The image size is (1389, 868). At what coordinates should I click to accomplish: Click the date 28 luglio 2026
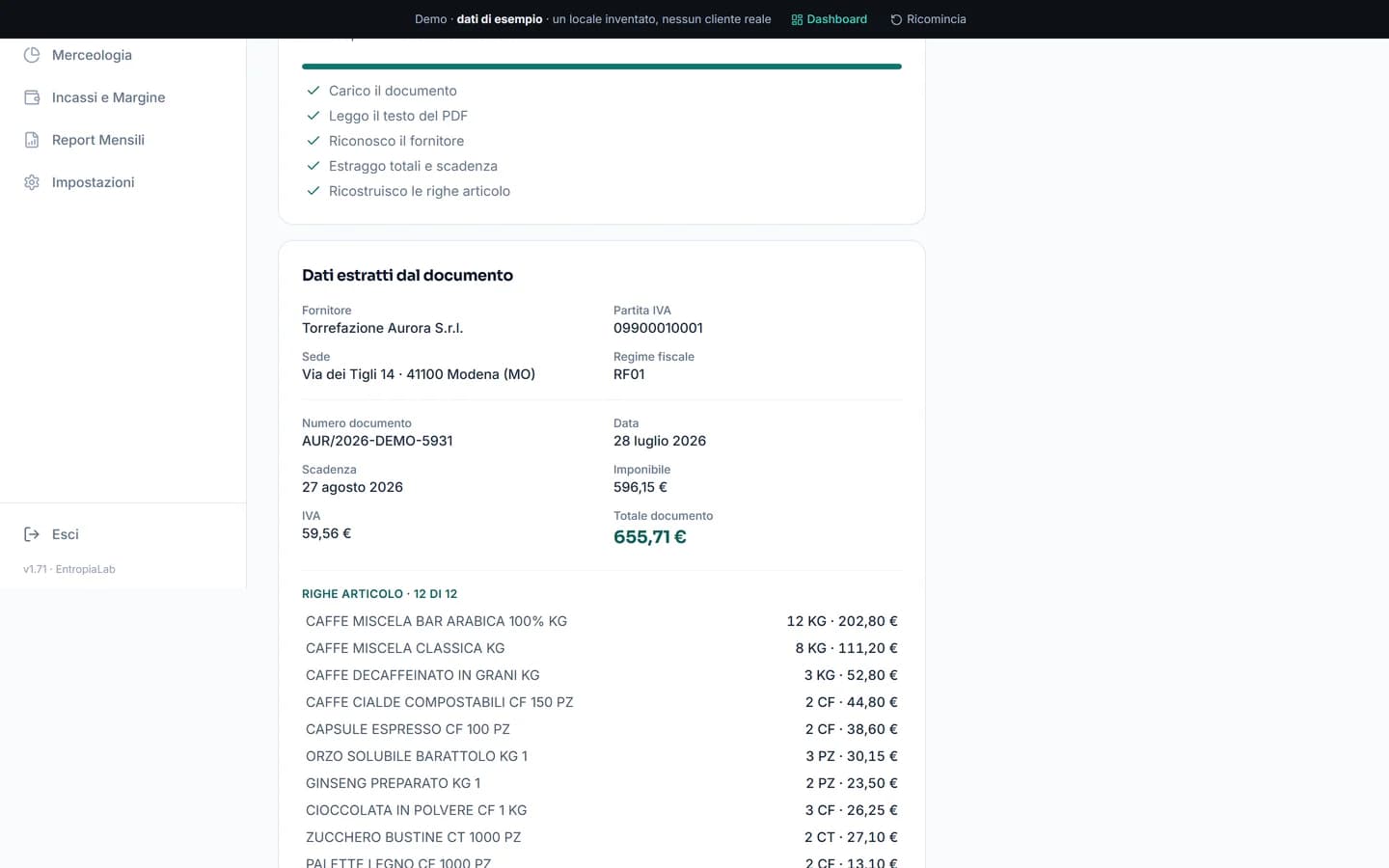[x=660, y=441]
